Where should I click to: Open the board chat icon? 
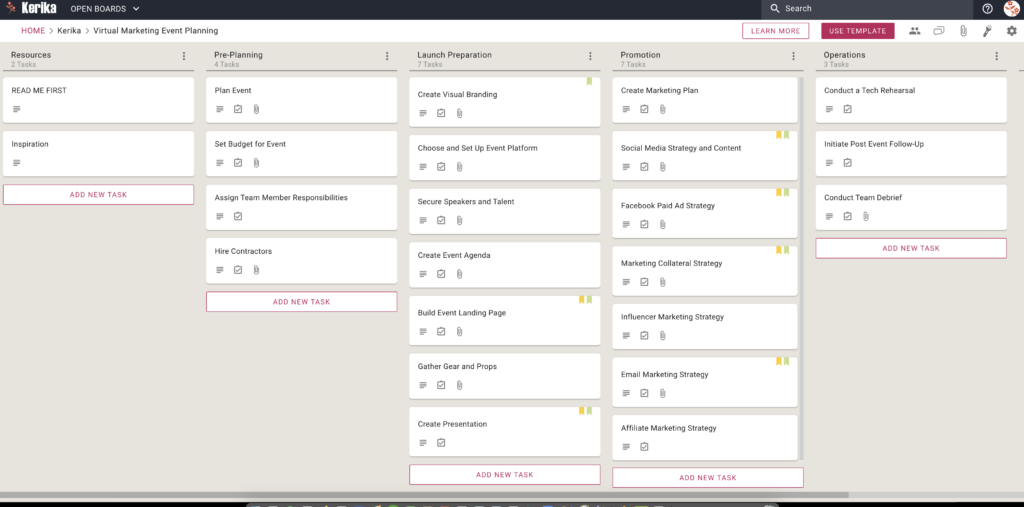pos(938,31)
